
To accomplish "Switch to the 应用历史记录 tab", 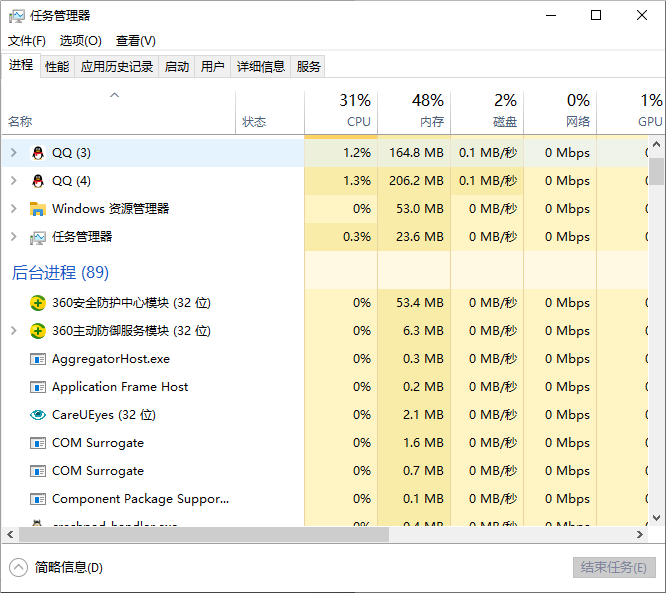I will point(117,67).
